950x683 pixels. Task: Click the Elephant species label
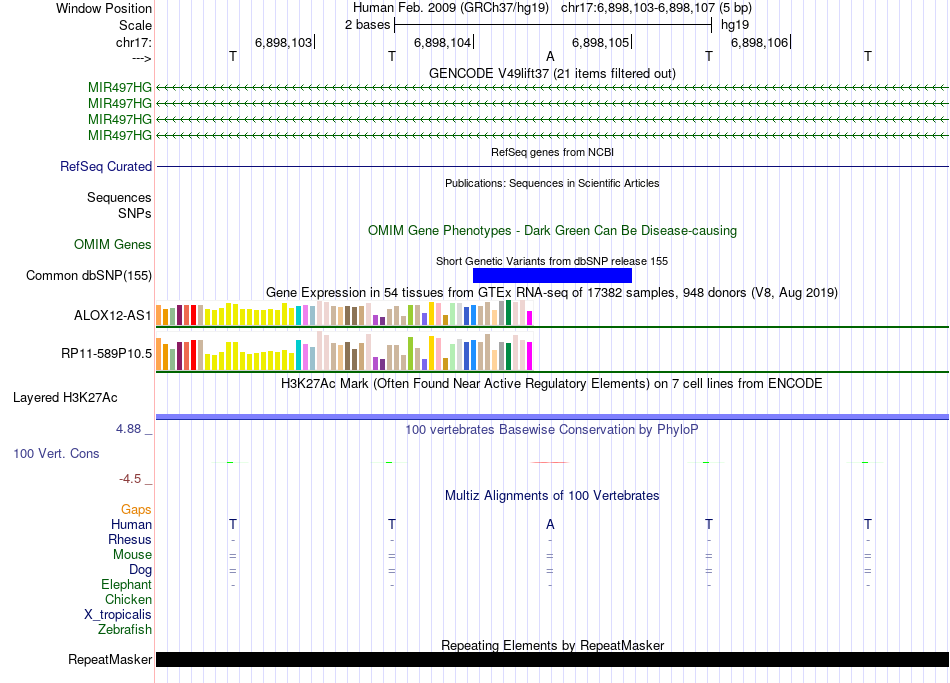pyautogui.click(x=126, y=584)
